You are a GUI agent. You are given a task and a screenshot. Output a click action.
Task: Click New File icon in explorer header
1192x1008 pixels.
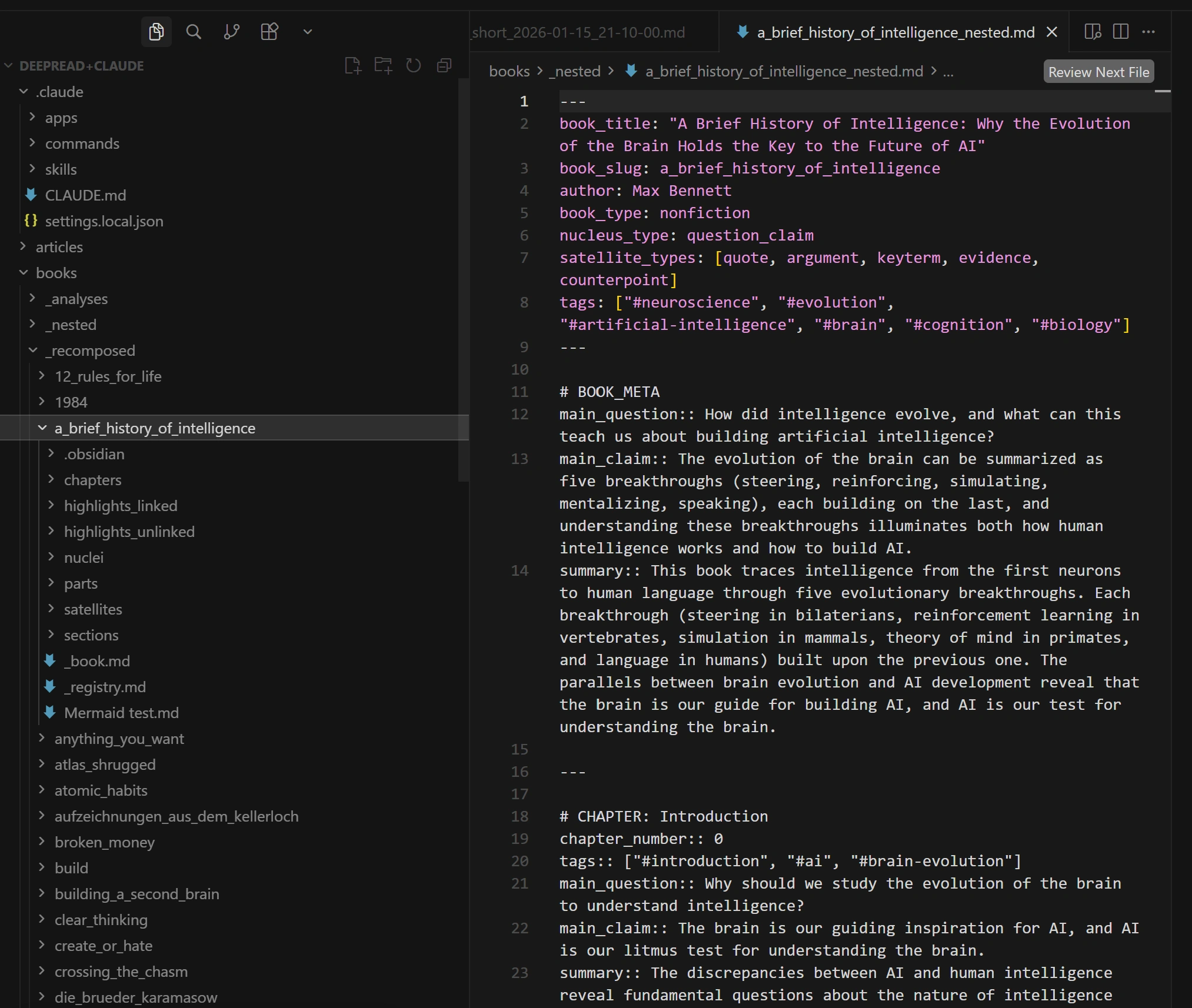click(352, 65)
